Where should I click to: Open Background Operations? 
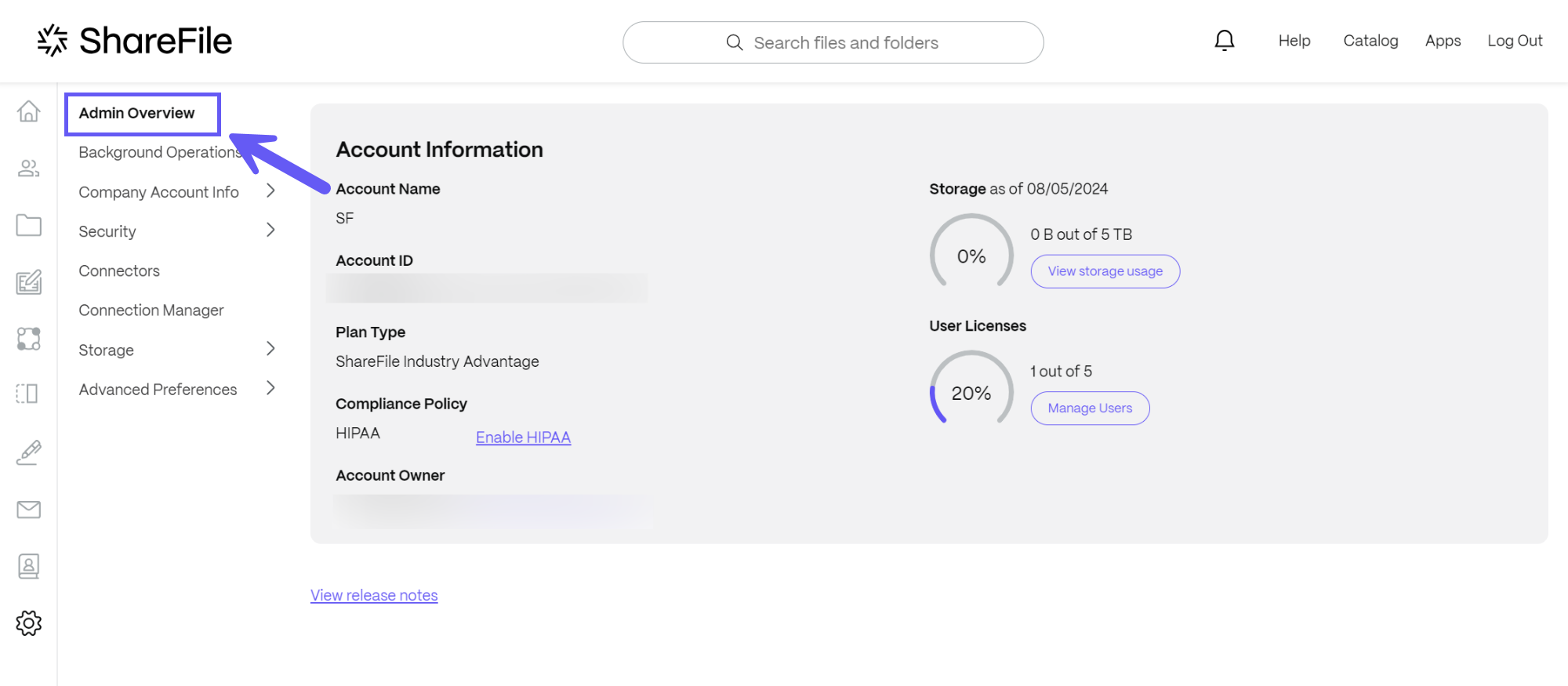point(161,152)
